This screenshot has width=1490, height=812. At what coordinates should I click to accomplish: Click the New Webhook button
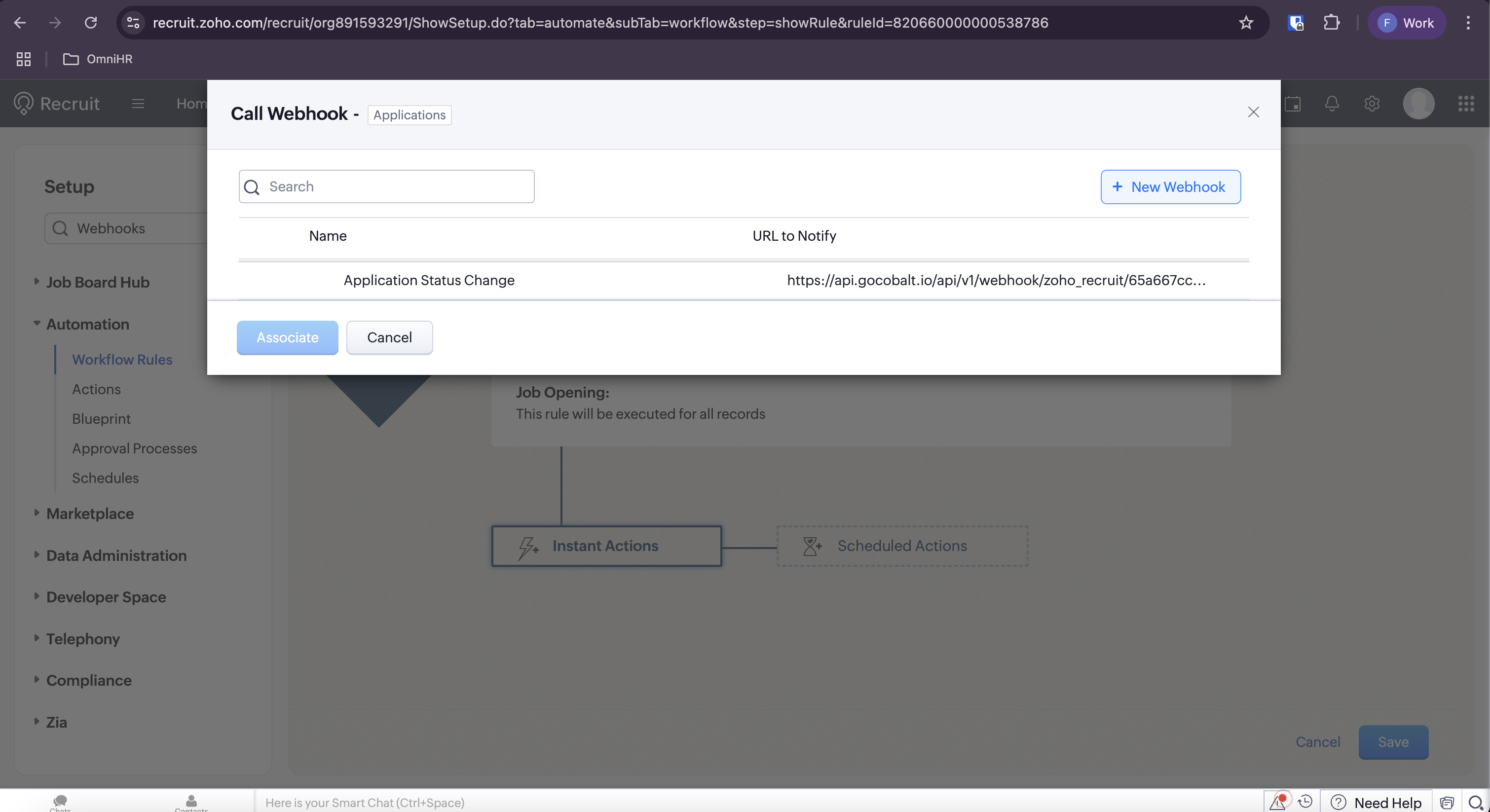point(1170,187)
